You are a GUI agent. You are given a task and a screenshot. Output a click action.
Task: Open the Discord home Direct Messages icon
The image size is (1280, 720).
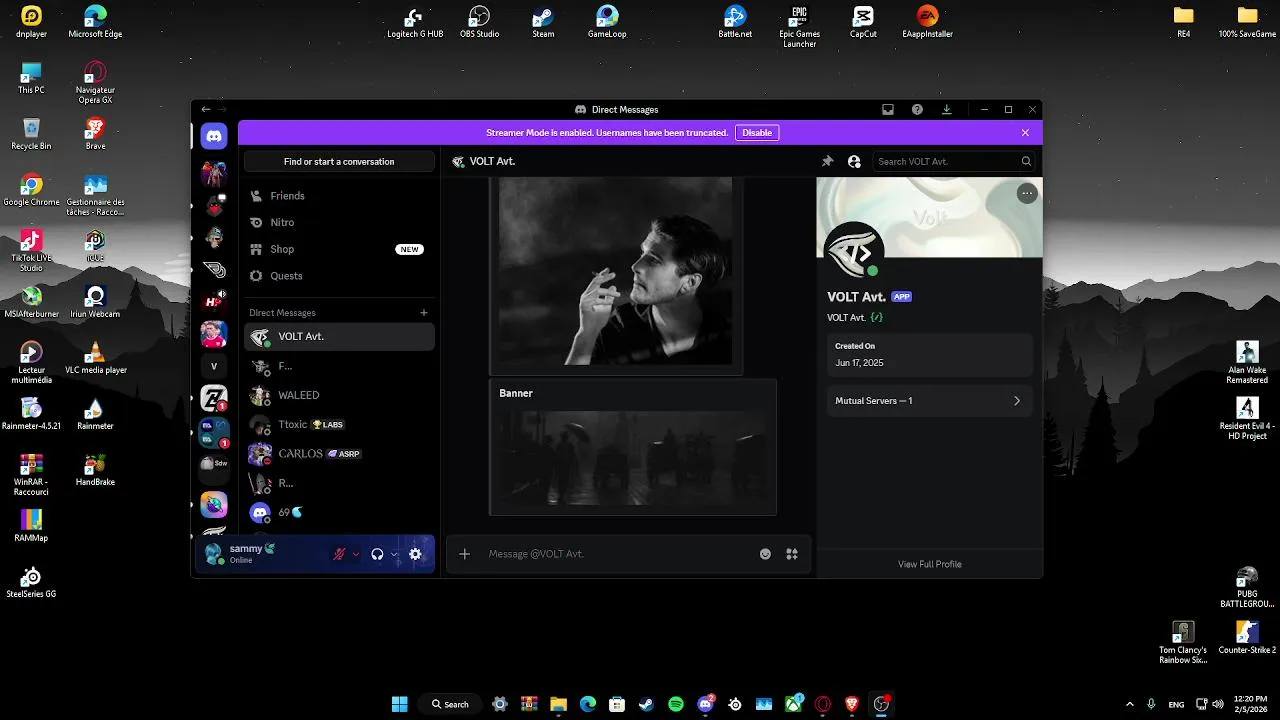[x=214, y=136]
